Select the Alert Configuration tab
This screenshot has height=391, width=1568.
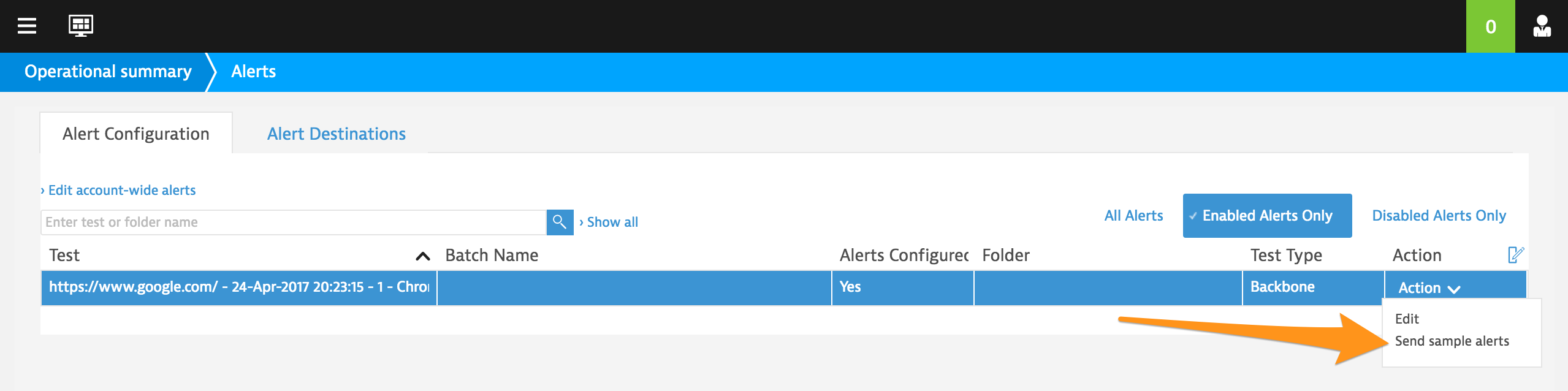[x=136, y=134]
